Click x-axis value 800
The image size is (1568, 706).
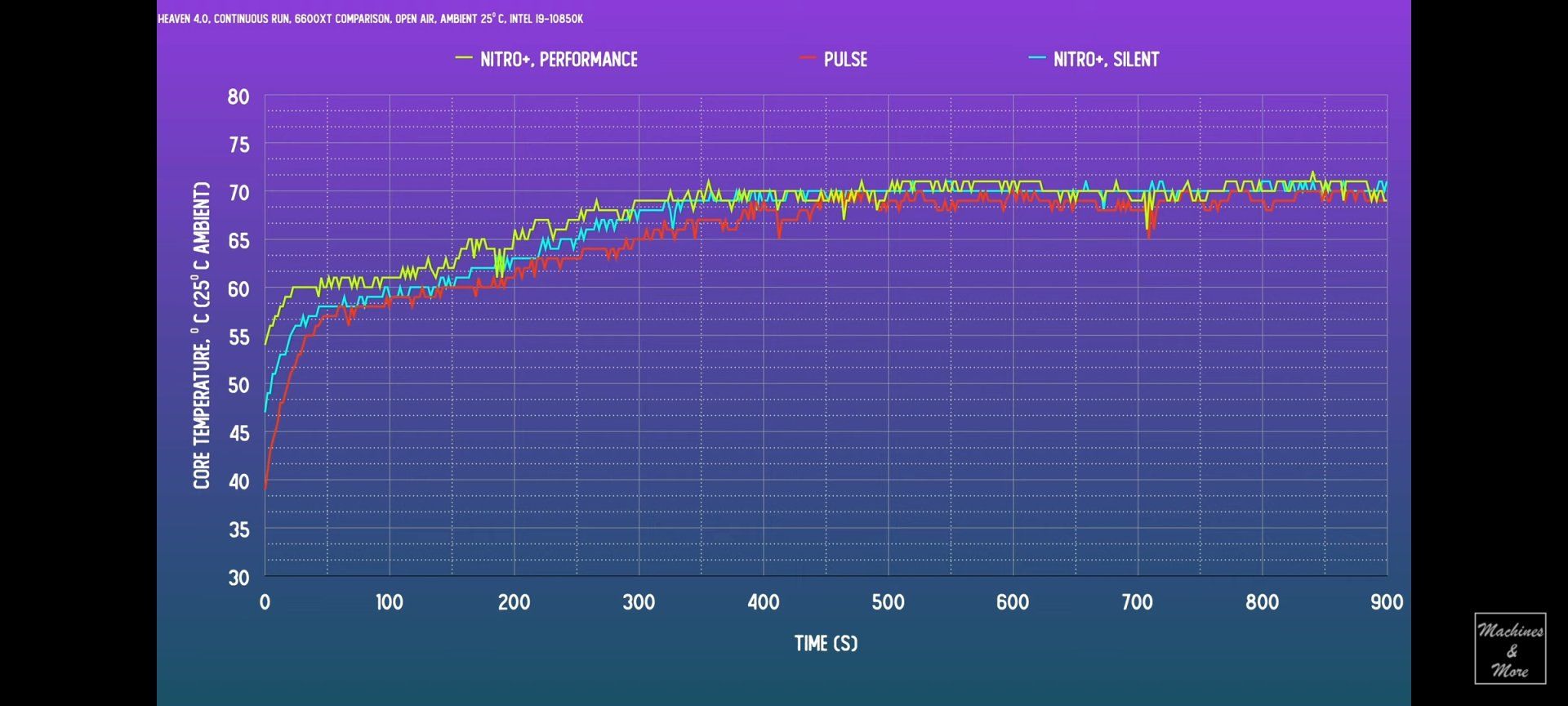tap(1262, 602)
